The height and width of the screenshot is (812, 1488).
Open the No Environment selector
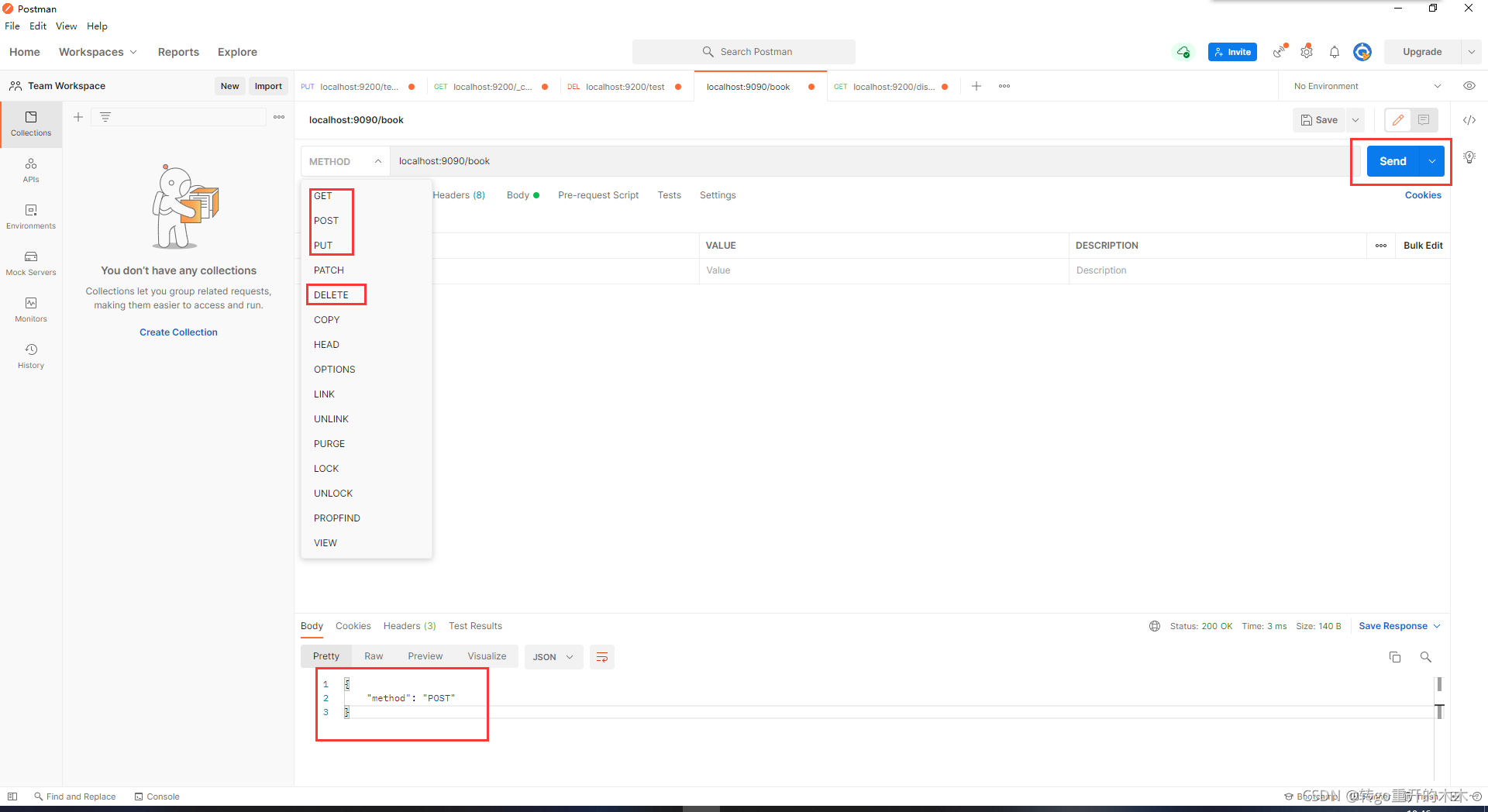tap(1367, 86)
